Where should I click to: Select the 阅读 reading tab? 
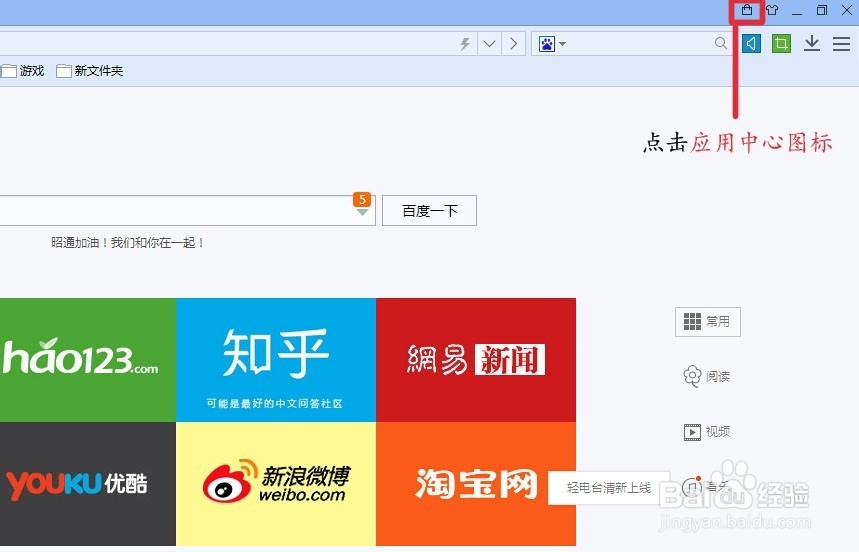pos(707,377)
